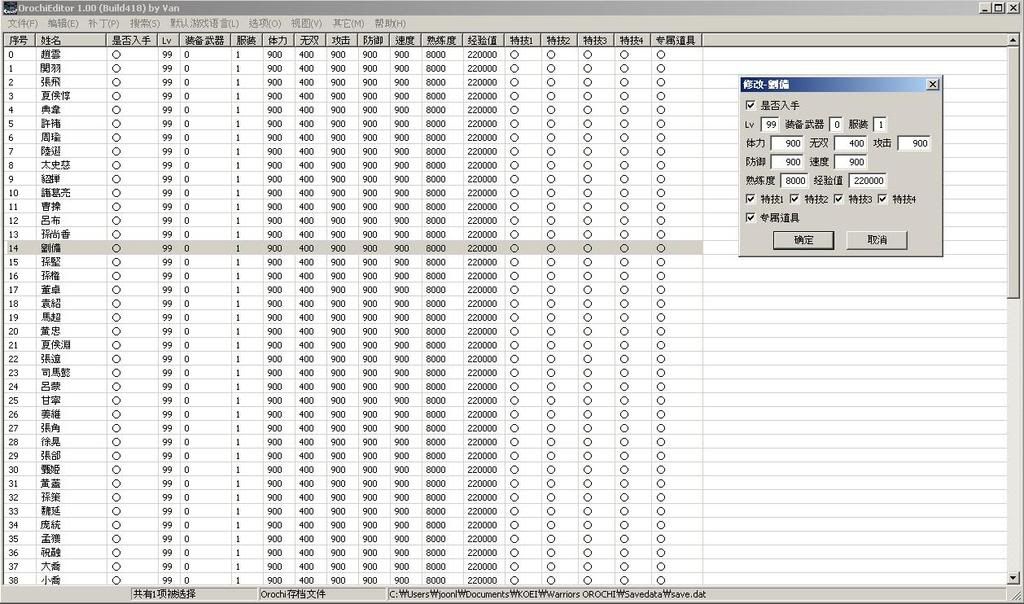
Task: Open the 文件(F) menu
Action: coord(22,23)
